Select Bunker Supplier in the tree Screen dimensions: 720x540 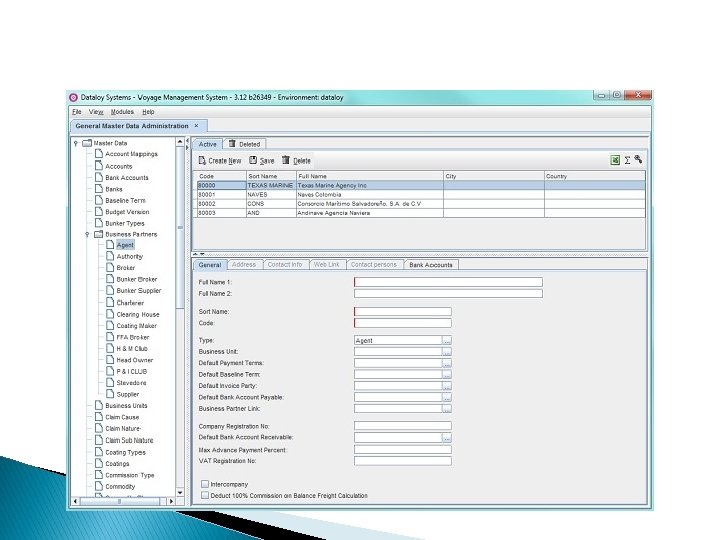(139, 291)
